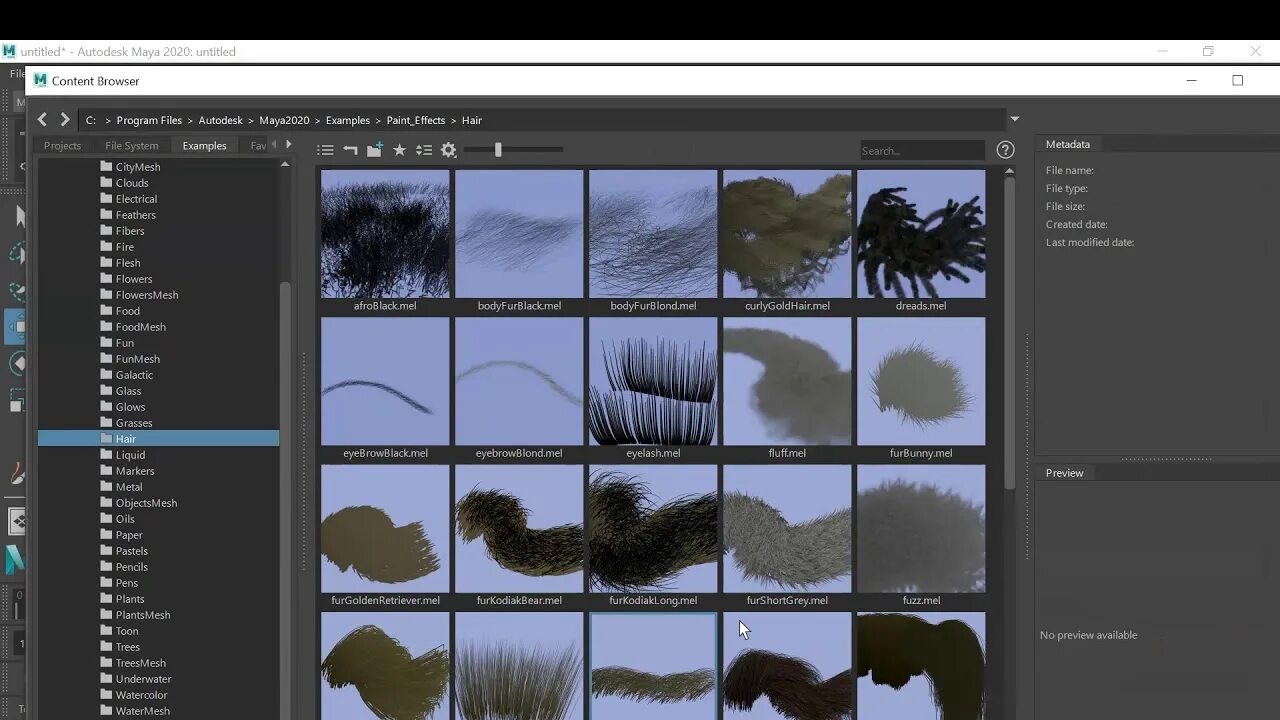
Task: Select the highlighted Hair folder
Action: (x=158, y=439)
